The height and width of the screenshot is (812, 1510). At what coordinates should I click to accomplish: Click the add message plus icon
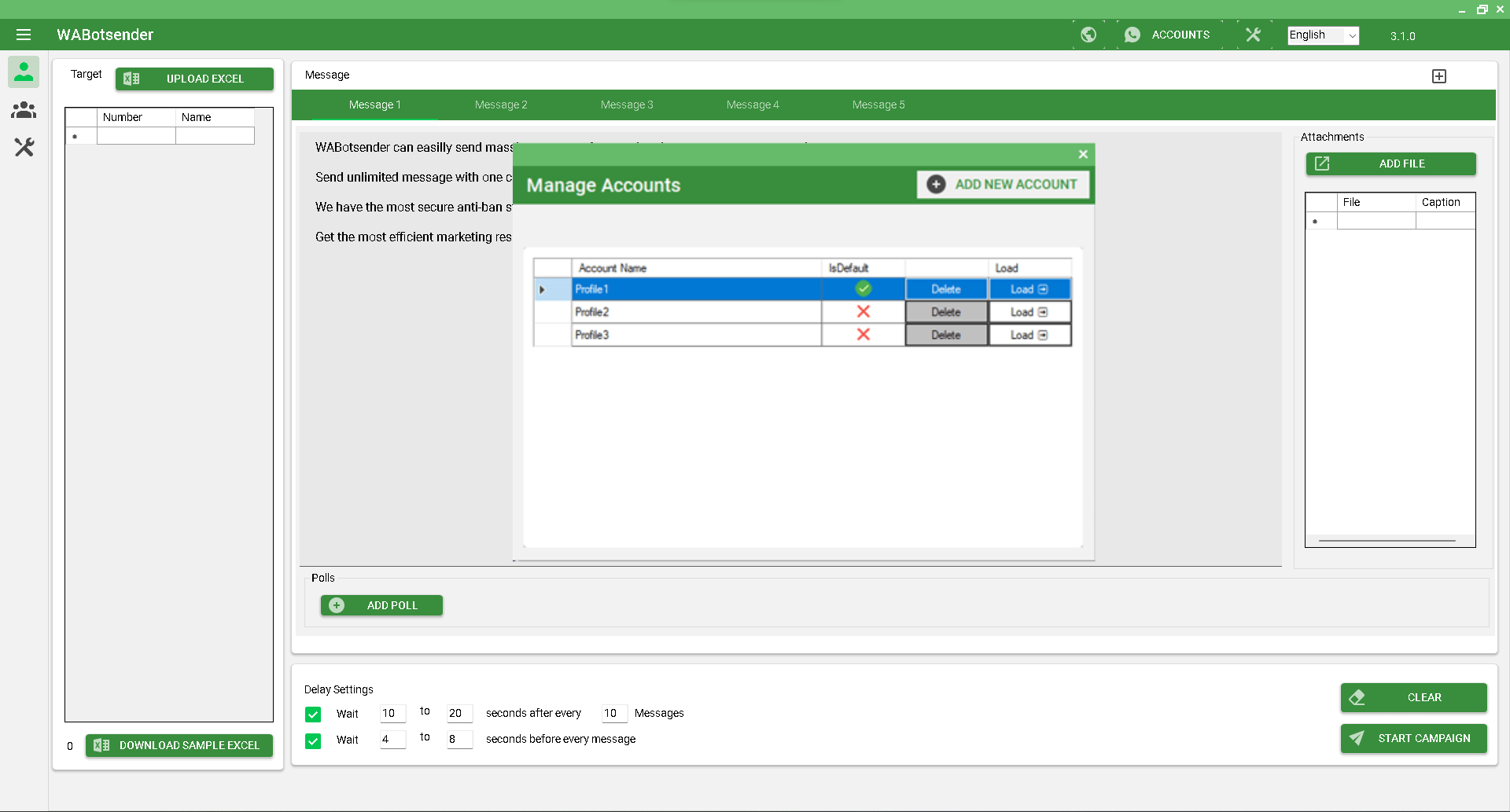tap(1438, 76)
